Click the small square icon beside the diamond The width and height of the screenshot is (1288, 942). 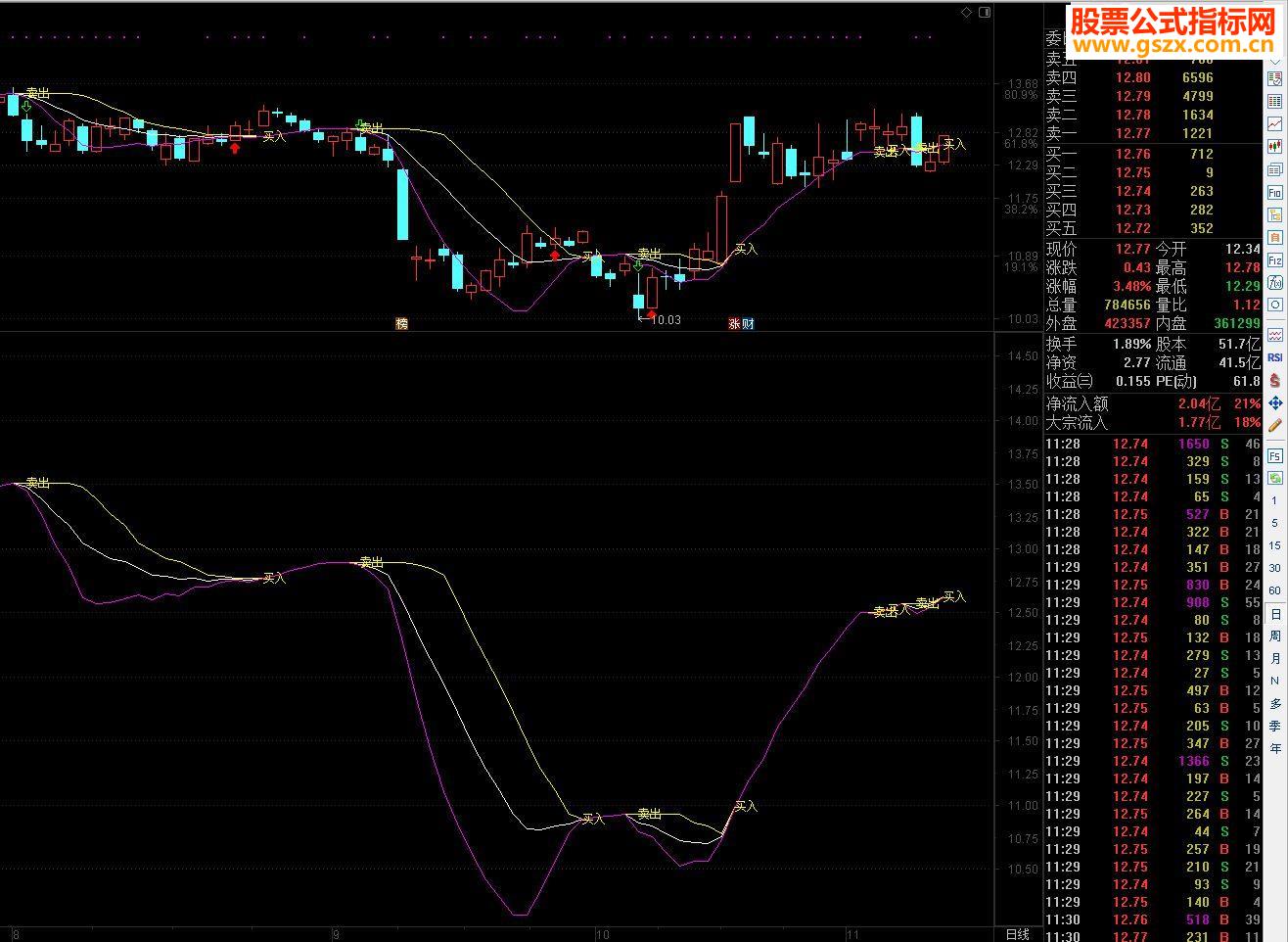point(985,12)
